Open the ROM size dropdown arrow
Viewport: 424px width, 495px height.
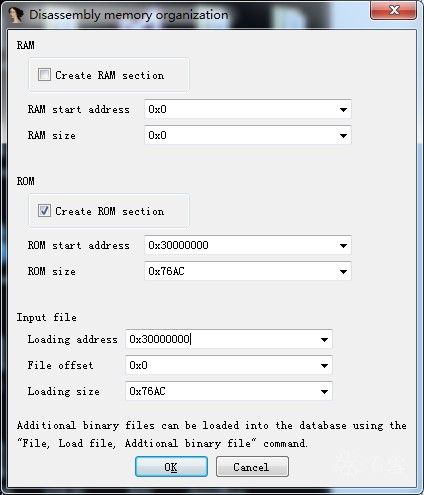(343, 271)
